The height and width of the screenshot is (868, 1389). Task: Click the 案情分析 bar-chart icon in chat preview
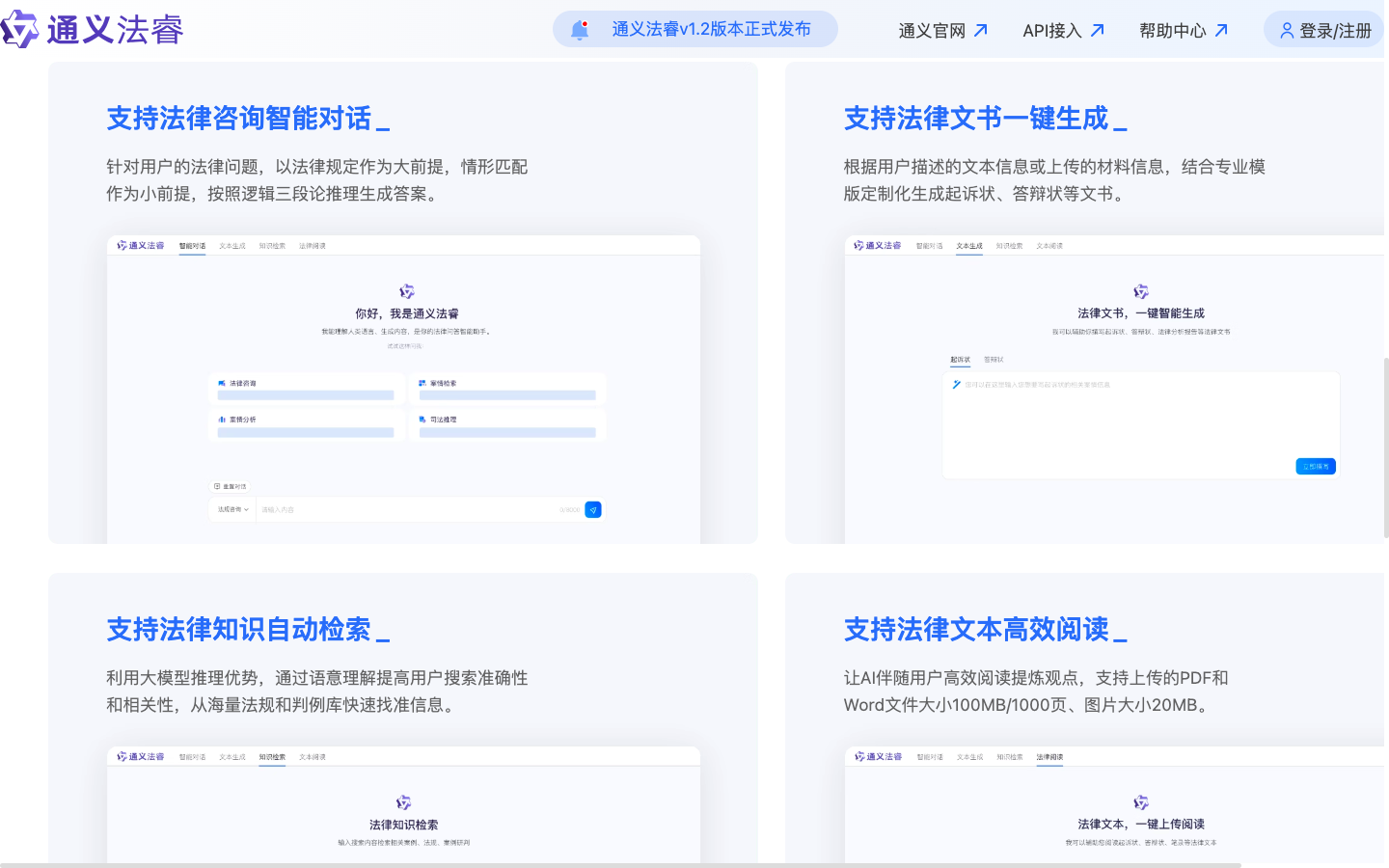coord(222,420)
